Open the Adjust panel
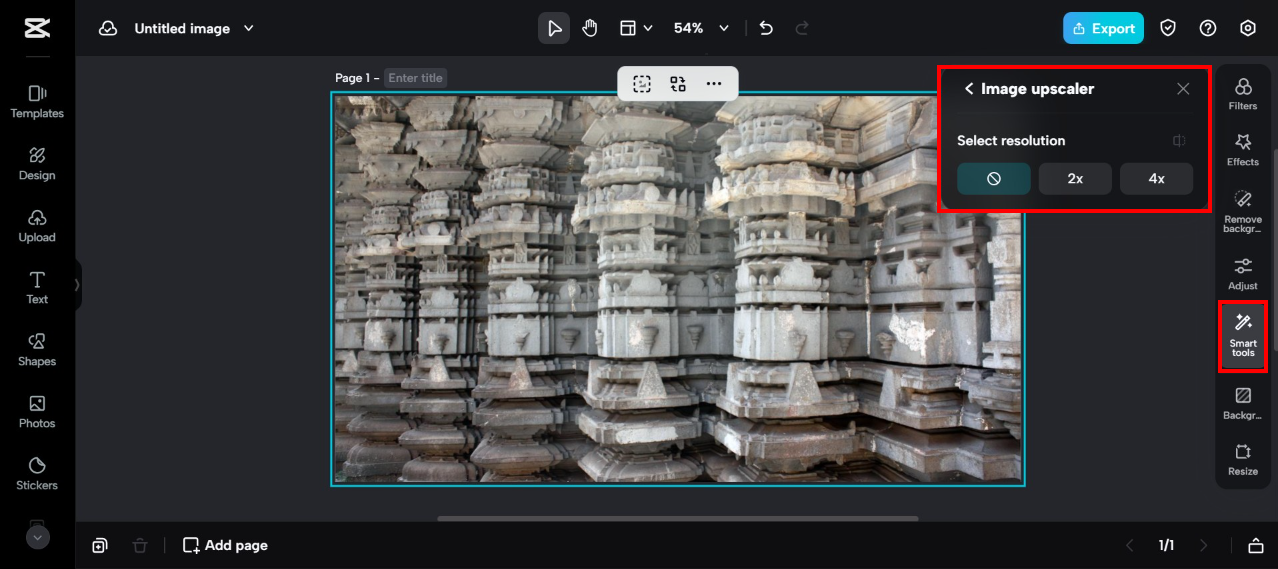This screenshot has width=1278, height=569. point(1242,273)
